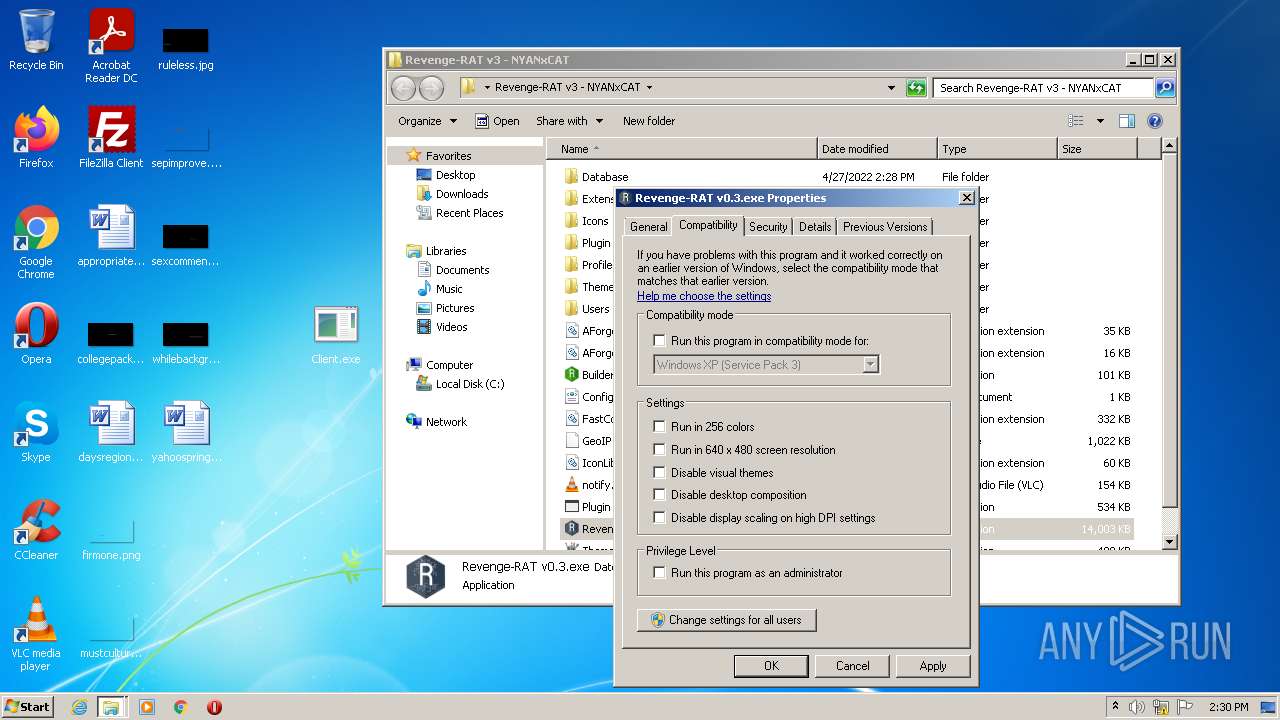Open Internet Explorer from taskbar
Viewport: 1280px width, 720px height.
pos(79,707)
